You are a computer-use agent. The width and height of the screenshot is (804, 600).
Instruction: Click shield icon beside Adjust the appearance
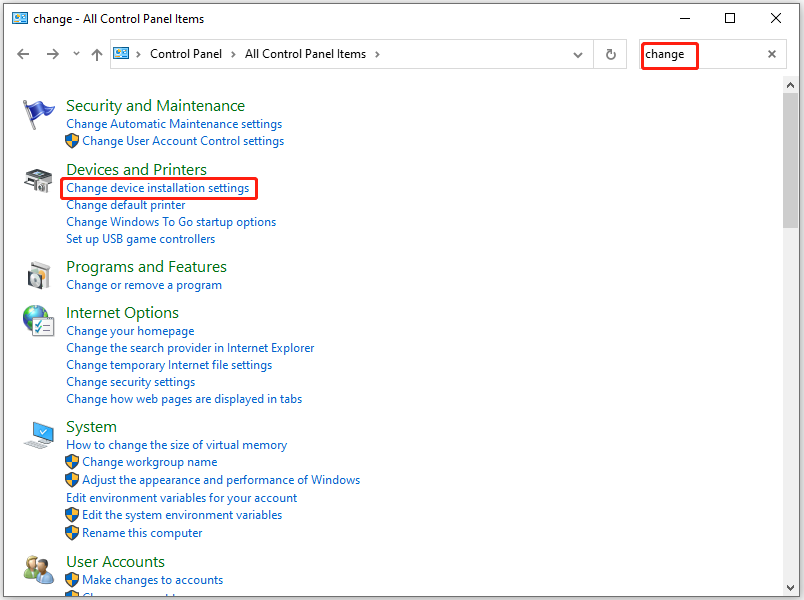[72, 480]
